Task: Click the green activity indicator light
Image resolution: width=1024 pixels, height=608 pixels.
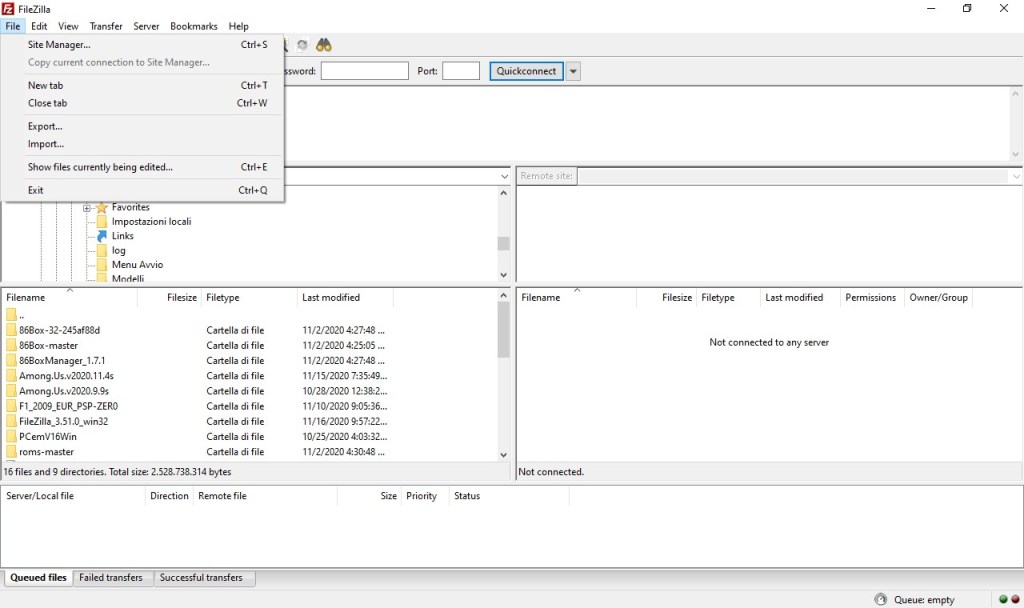Action: (x=1003, y=599)
